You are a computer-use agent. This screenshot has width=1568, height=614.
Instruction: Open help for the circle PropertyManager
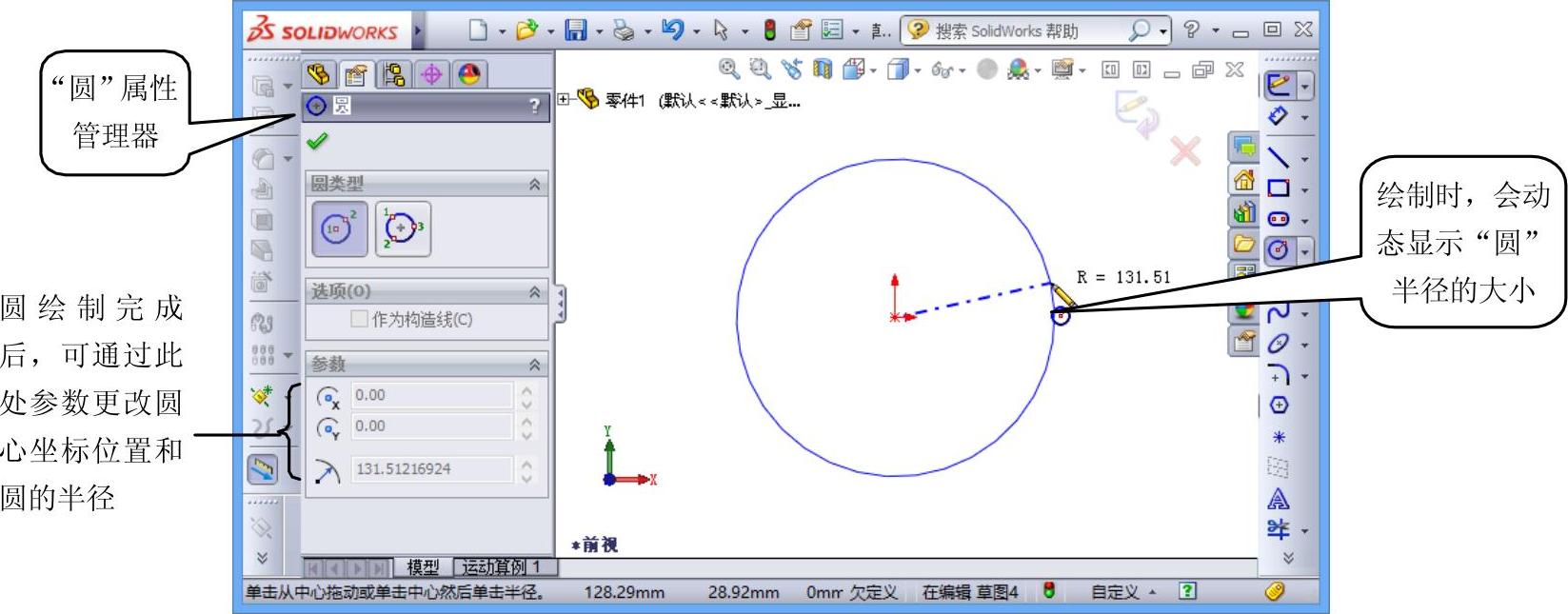pyautogui.click(x=534, y=107)
